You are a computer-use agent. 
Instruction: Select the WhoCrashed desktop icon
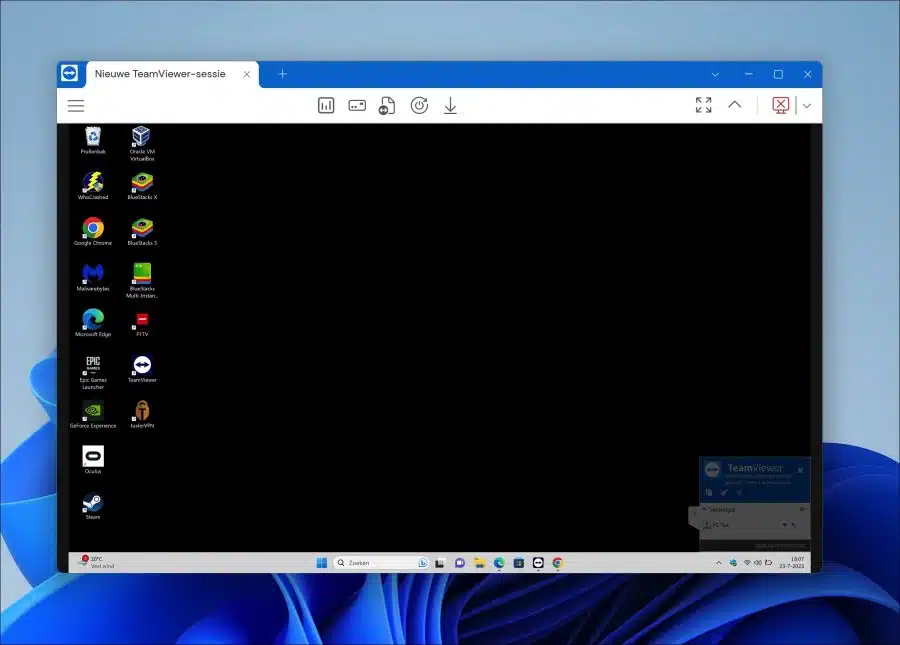[93, 185]
